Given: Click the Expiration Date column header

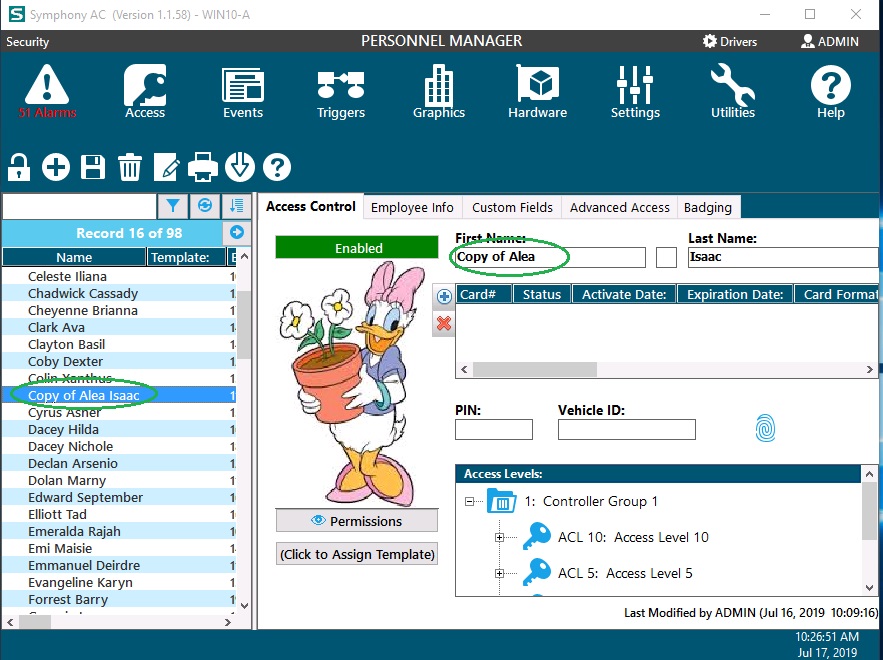Looking at the screenshot, I should click(735, 294).
